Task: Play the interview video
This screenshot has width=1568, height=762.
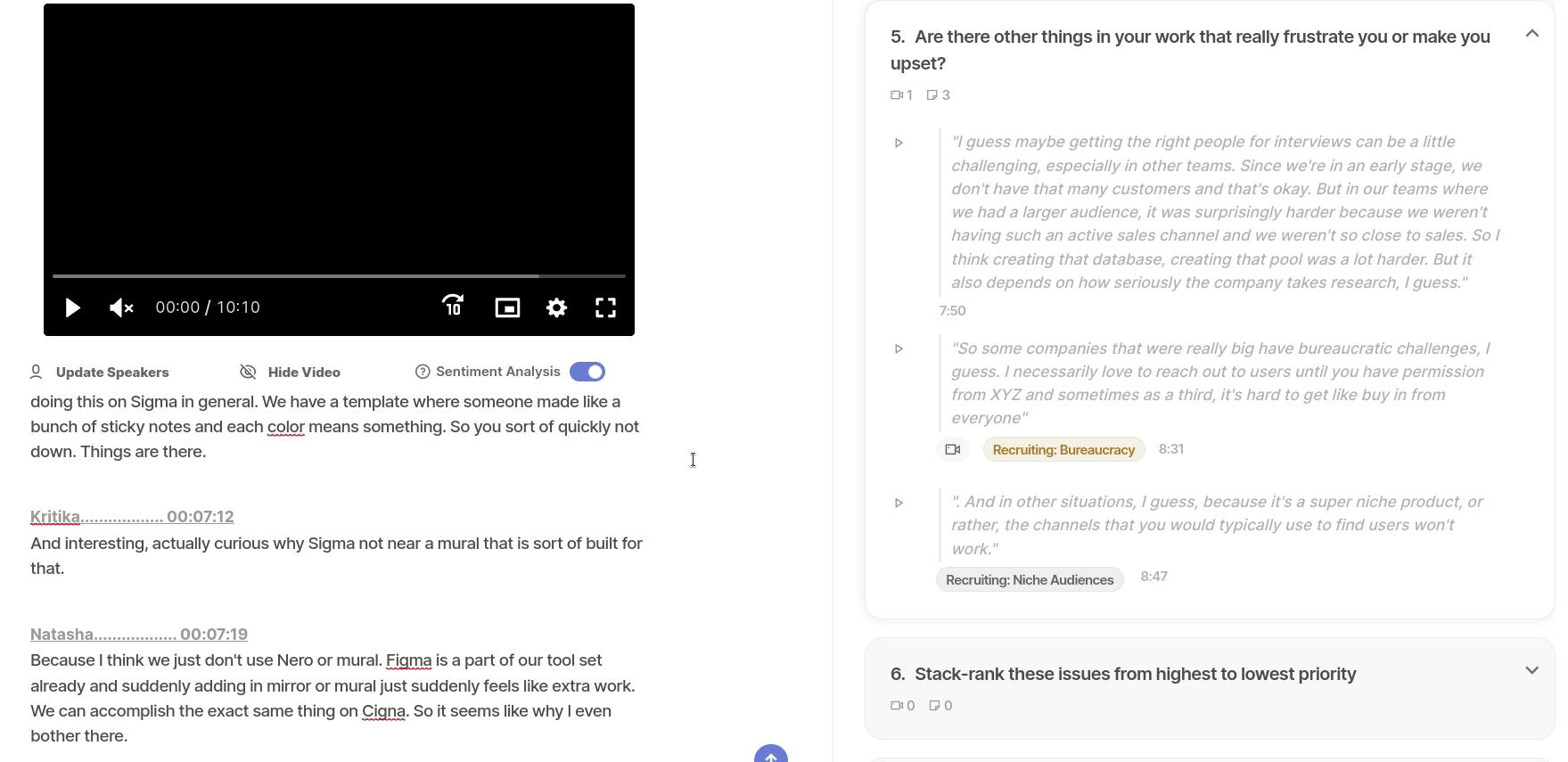Action: point(73,308)
